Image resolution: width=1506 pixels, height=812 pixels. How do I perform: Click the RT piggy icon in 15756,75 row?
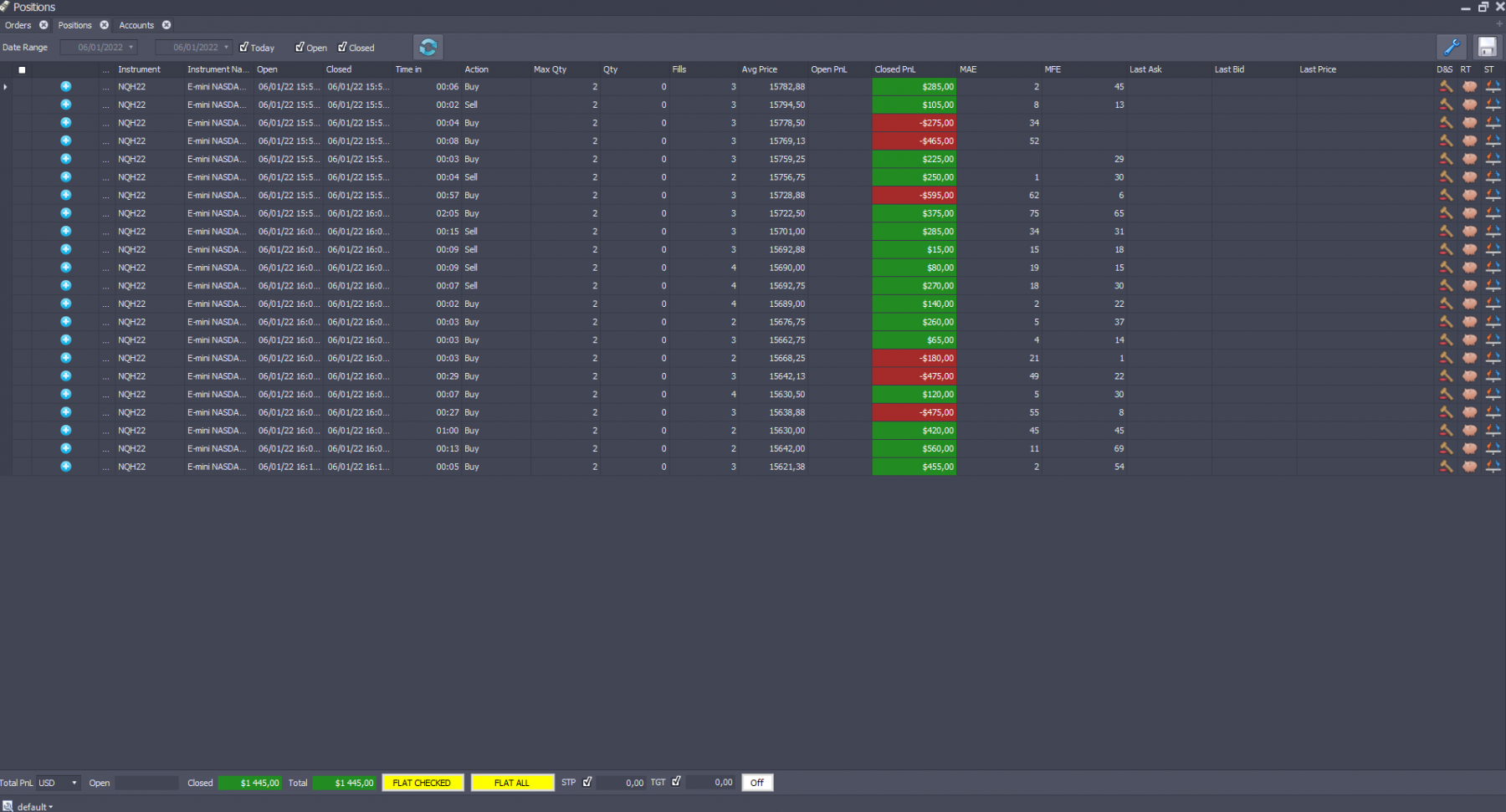[1469, 177]
